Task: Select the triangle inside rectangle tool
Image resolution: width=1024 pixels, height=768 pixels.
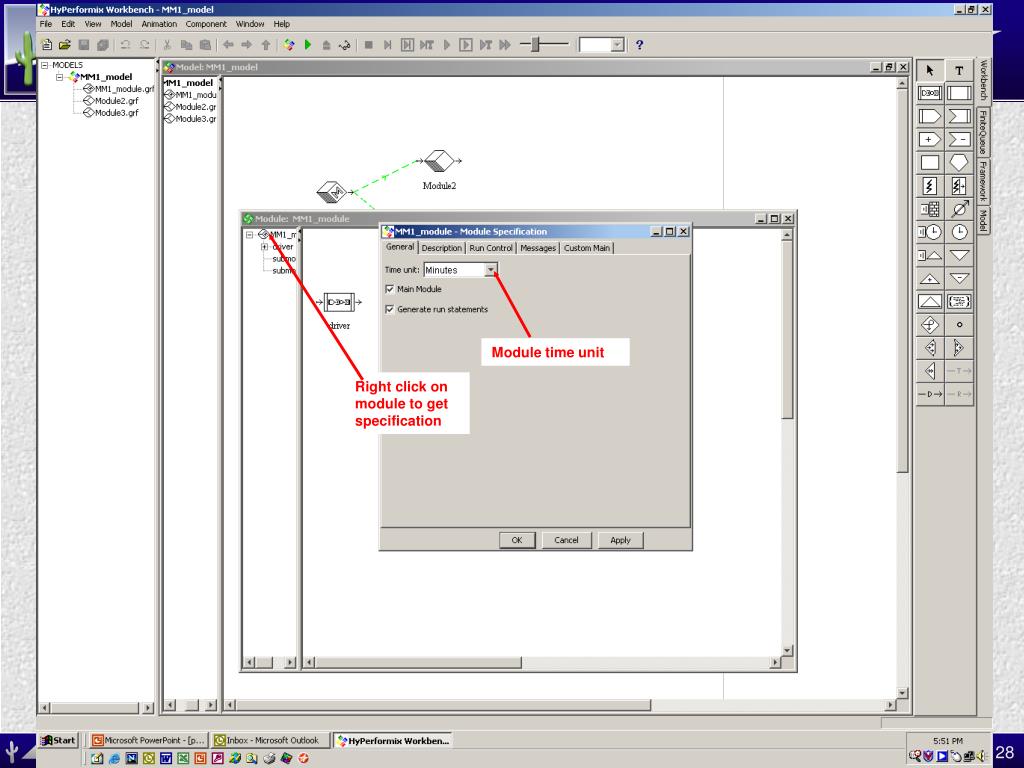Action: pos(930,302)
